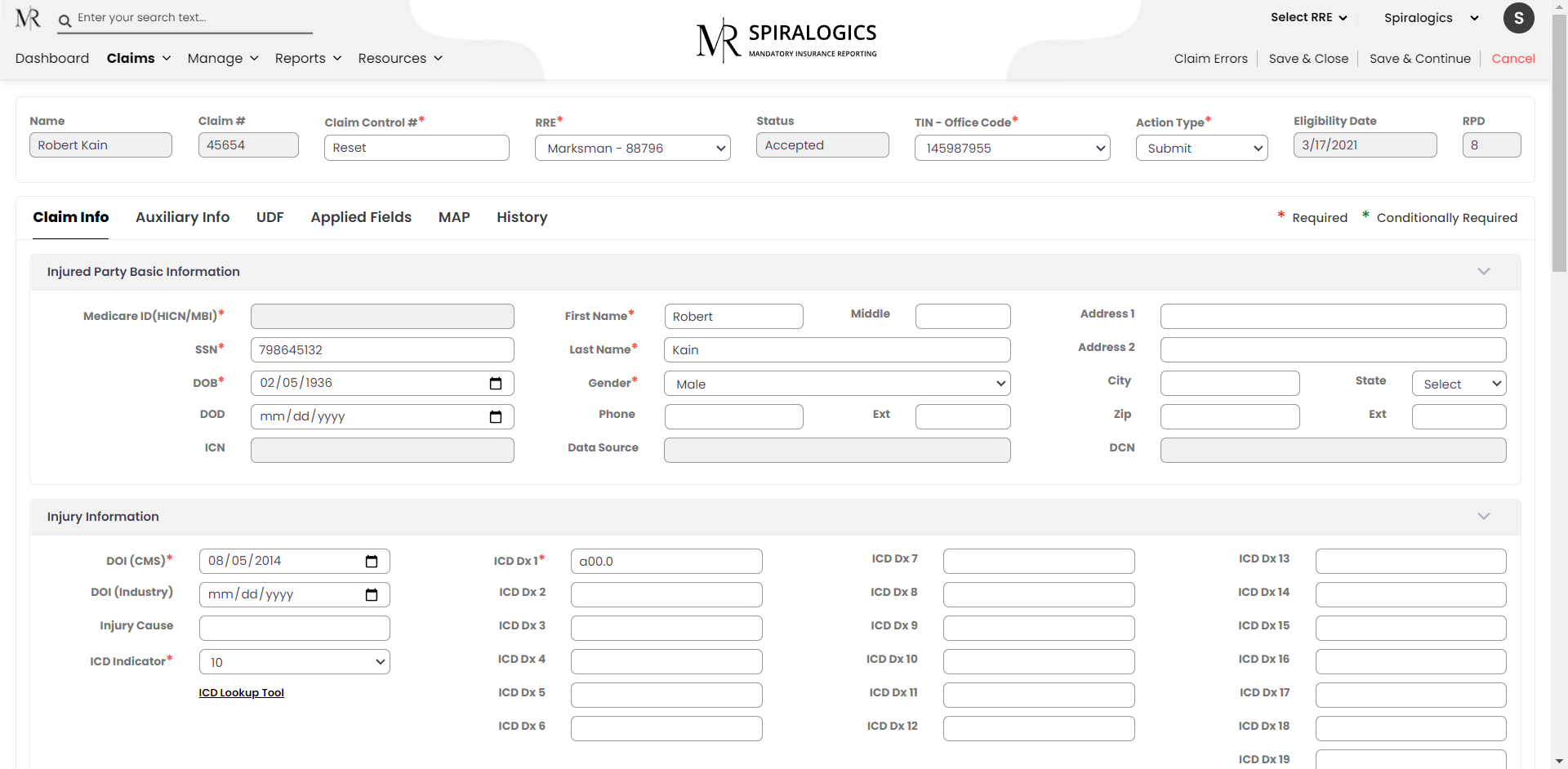
Task: Switch to the Auxiliary Info tab
Action: pos(182,217)
